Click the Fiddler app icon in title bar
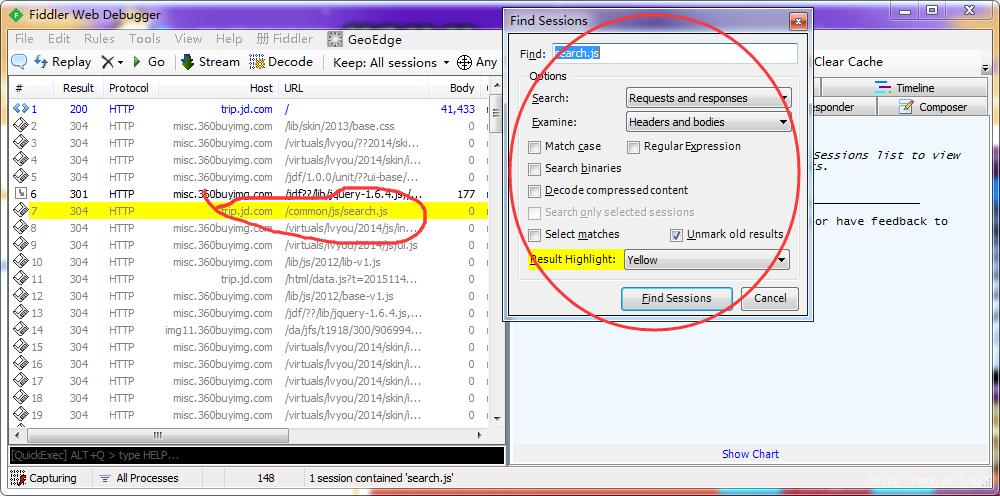The height and width of the screenshot is (496, 1000). (16, 15)
